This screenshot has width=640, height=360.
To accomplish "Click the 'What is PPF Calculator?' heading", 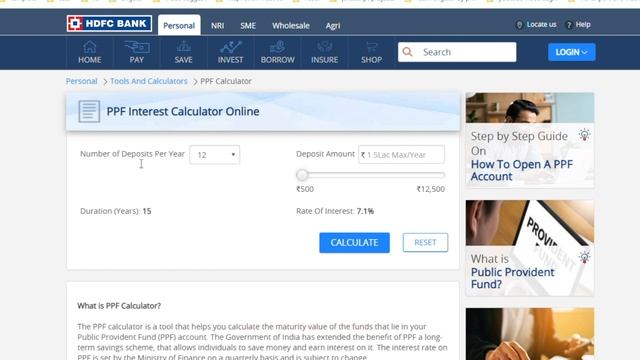I will coord(119,306).
